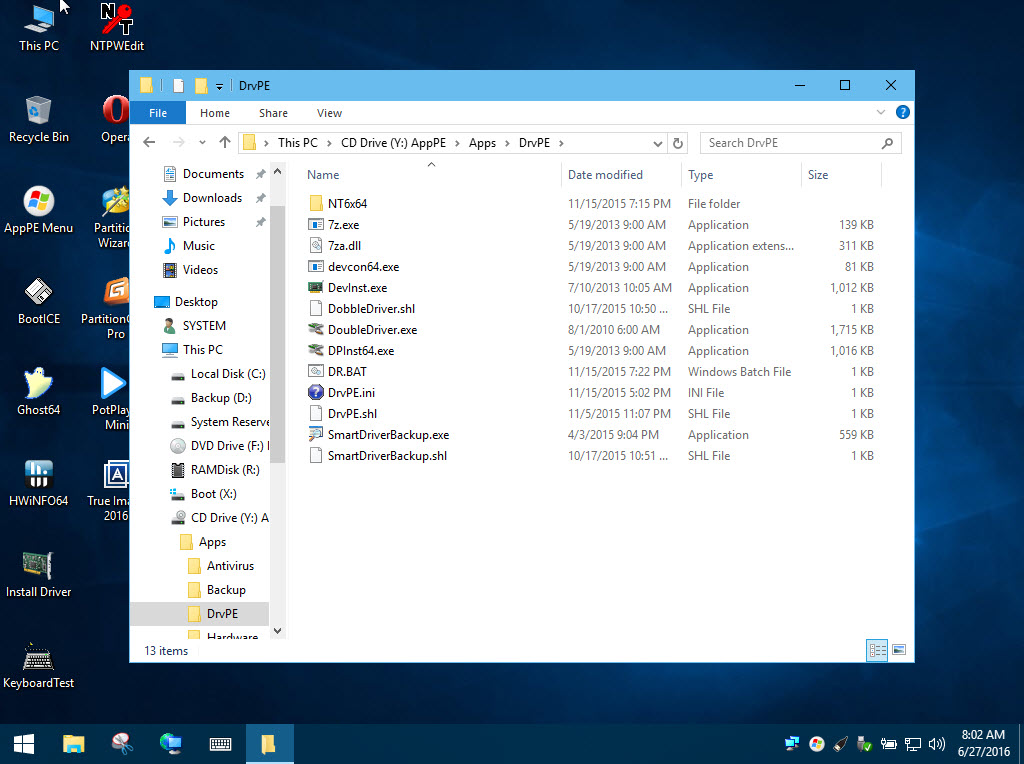Sort files by Date modified column

coord(621,175)
